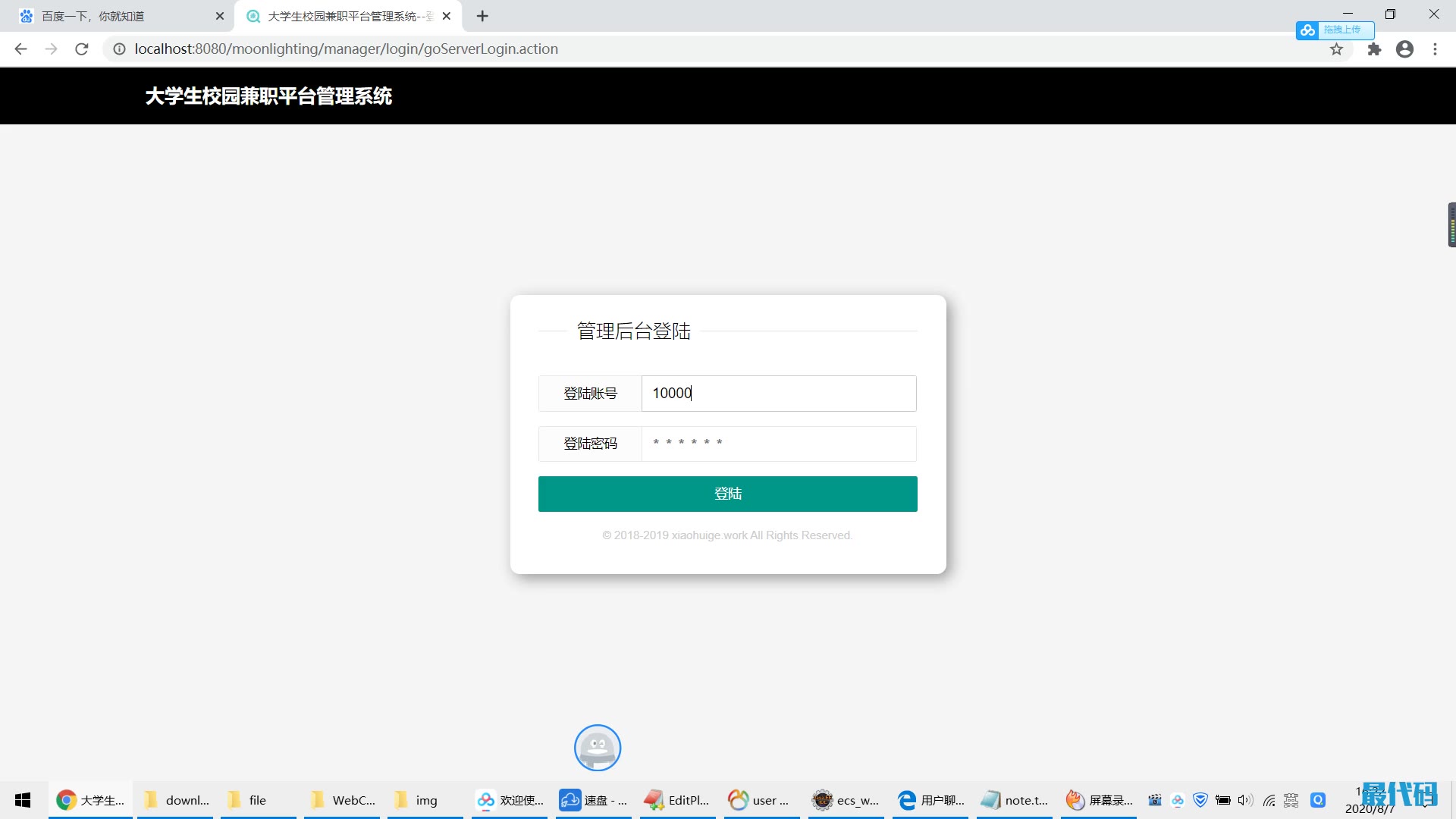Click the cloud upload widget at top right

coord(1335,30)
